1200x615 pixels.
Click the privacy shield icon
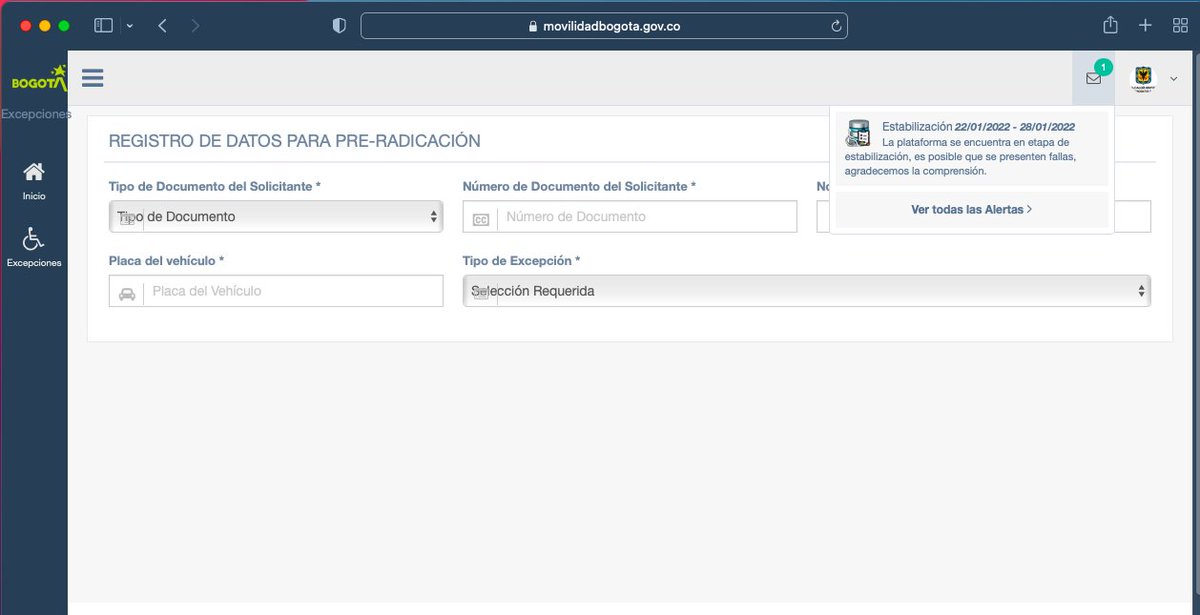pos(339,26)
